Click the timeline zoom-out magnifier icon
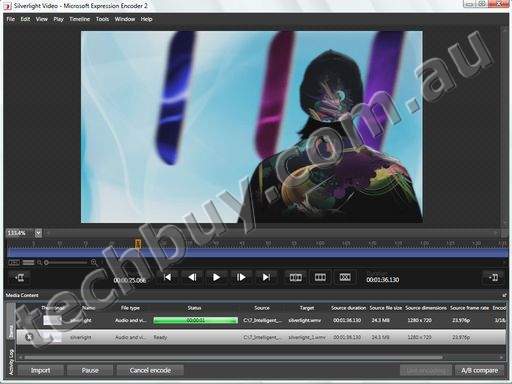This screenshot has width=512, height=384. coord(39,263)
